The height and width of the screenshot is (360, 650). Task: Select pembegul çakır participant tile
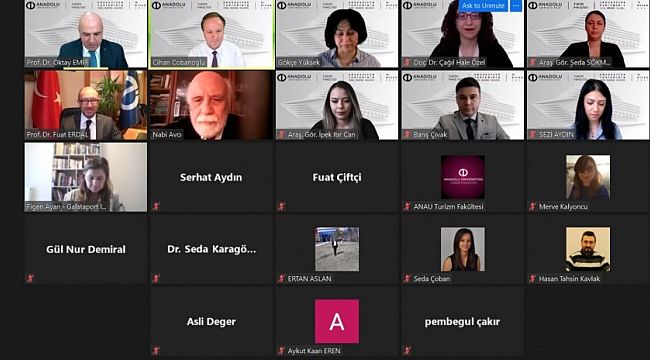(x=462, y=322)
